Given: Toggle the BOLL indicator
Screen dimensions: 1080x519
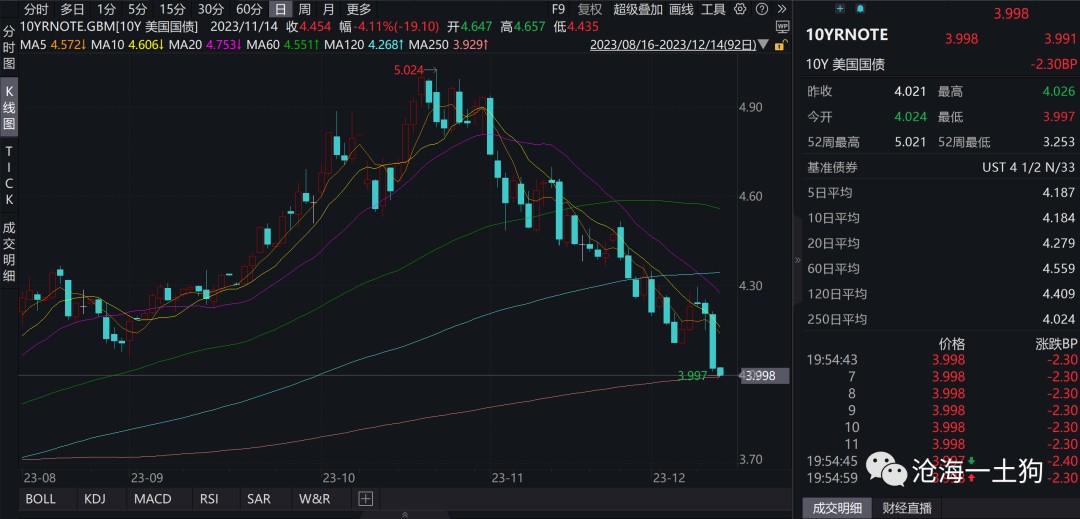Looking at the screenshot, I should [41, 498].
